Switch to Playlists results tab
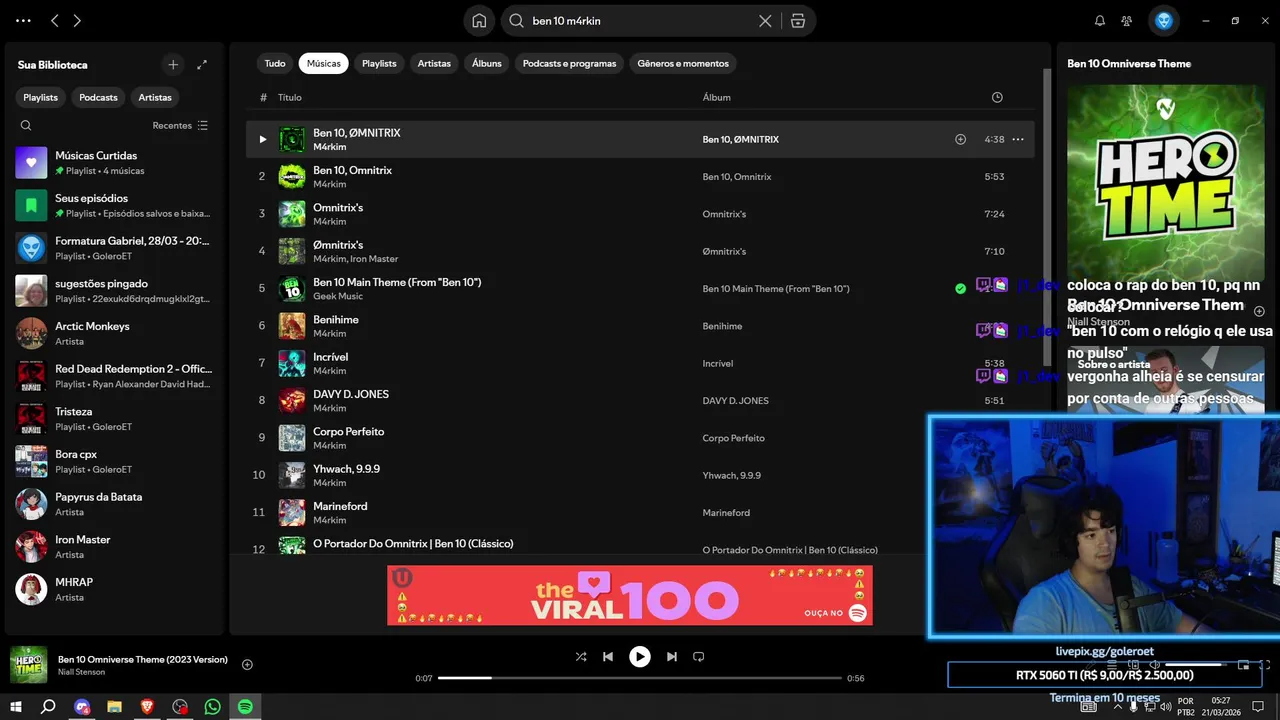This screenshot has height=720, width=1280. pos(379,63)
